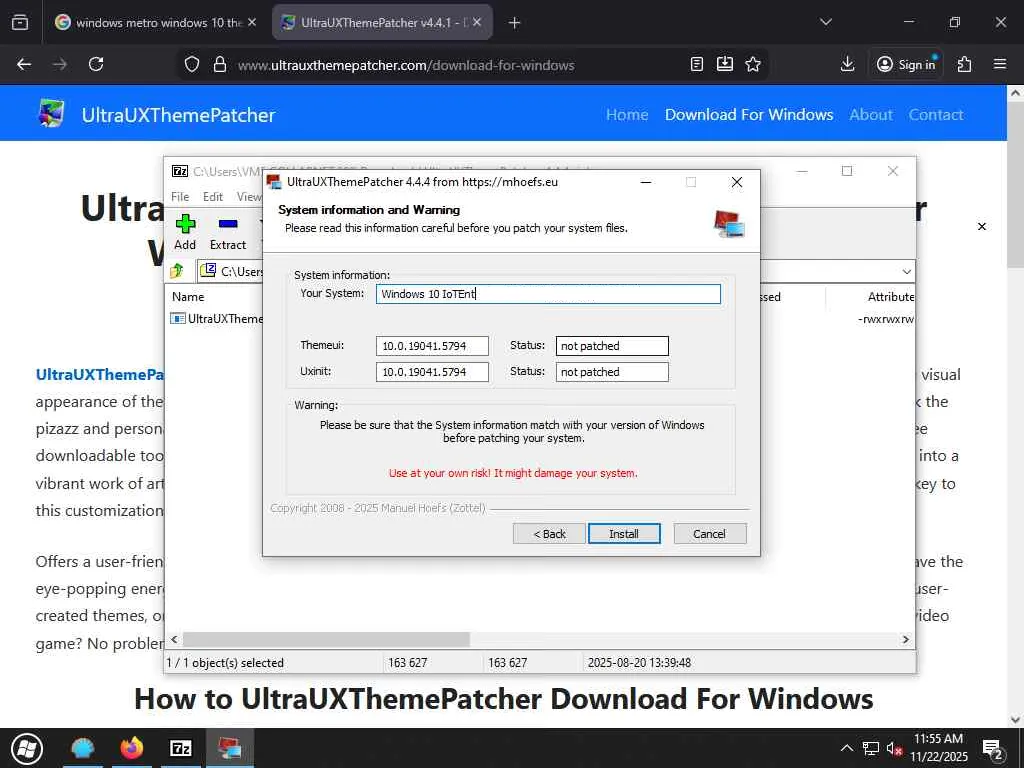Click the UltraUXThemePatcher site title text

[x=178, y=115]
